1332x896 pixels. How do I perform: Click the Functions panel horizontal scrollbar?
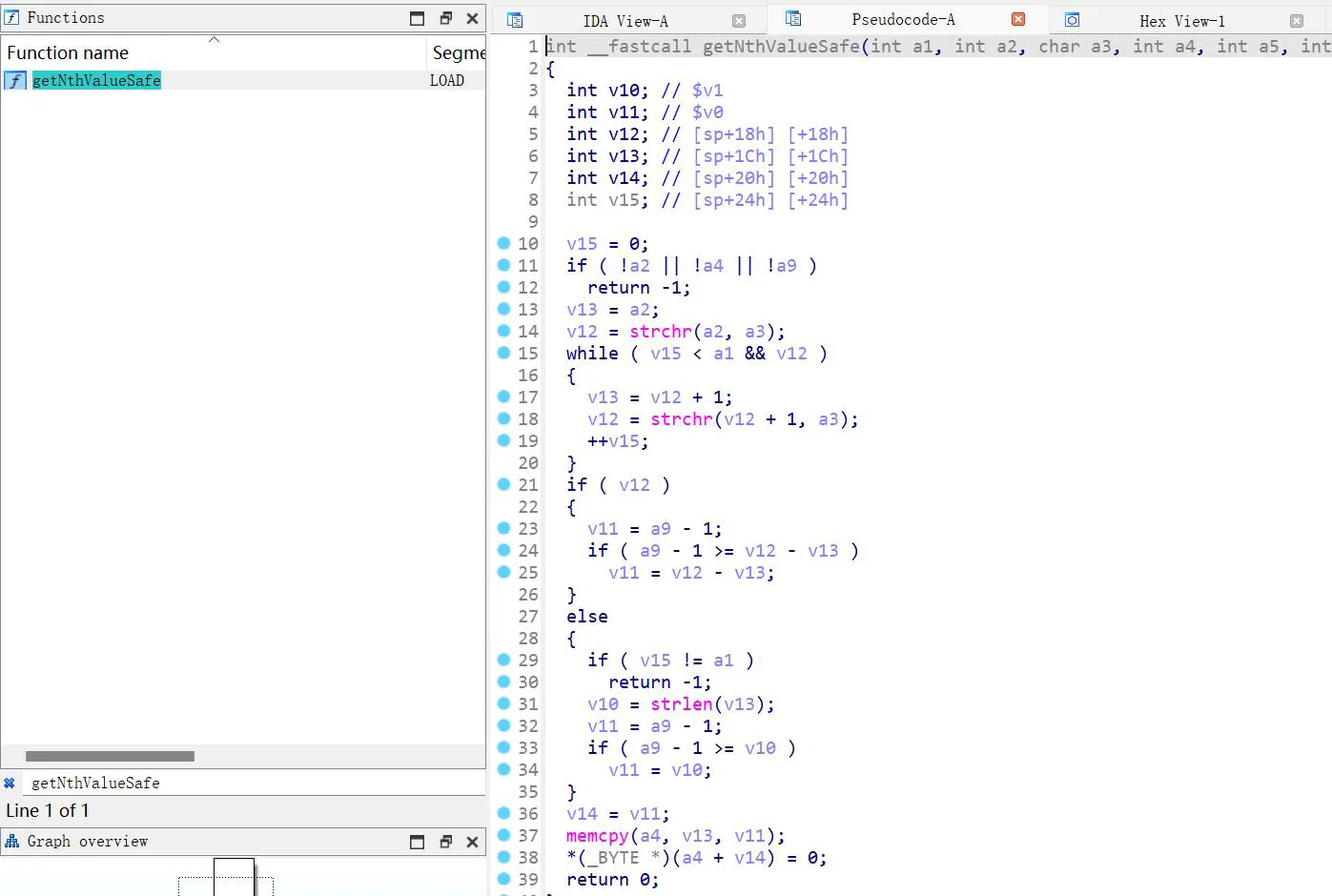(x=110, y=756)
